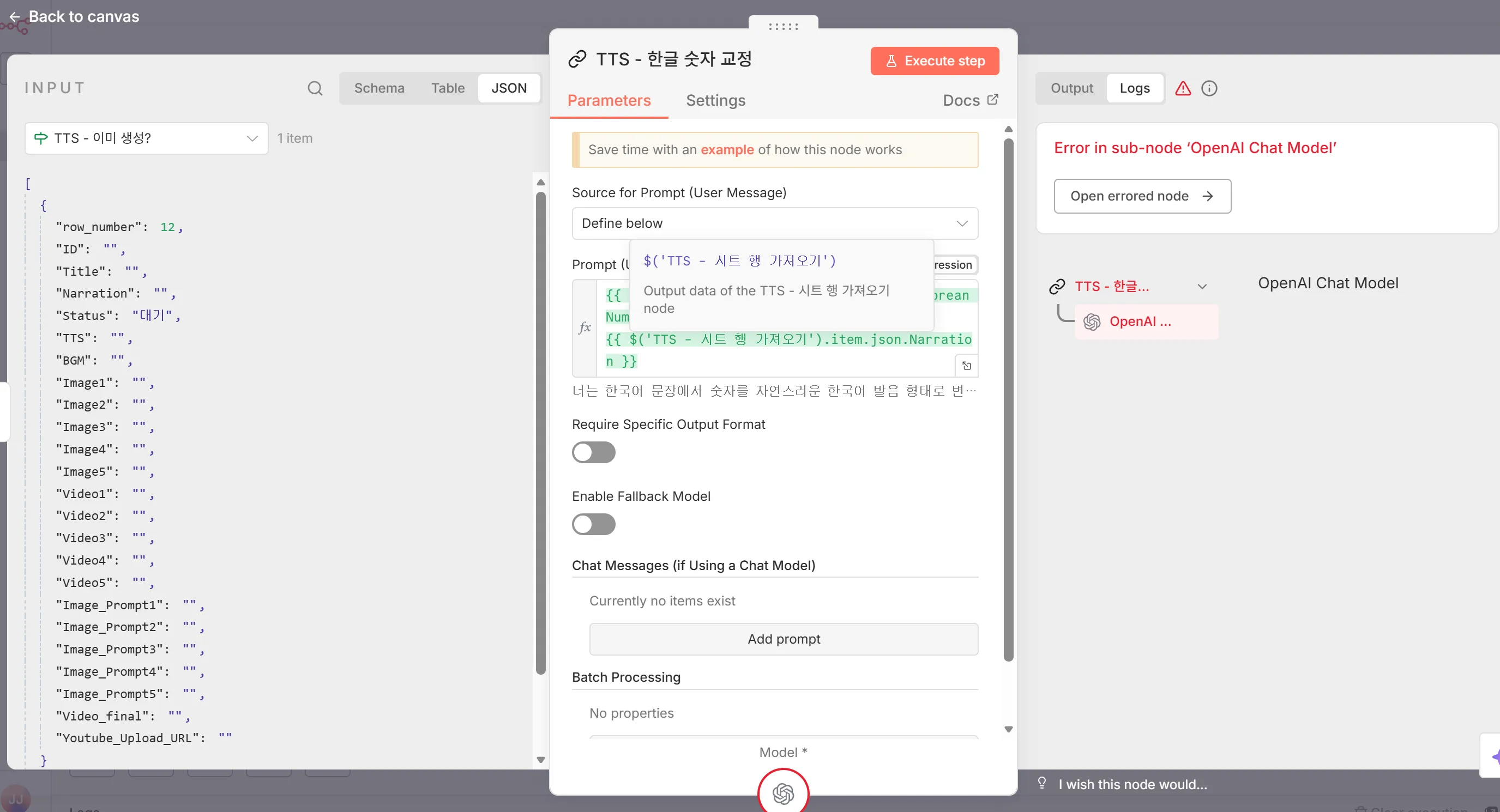
Task: Click the Execute step button
Action: pyautogui.click(x=933, y=60)
